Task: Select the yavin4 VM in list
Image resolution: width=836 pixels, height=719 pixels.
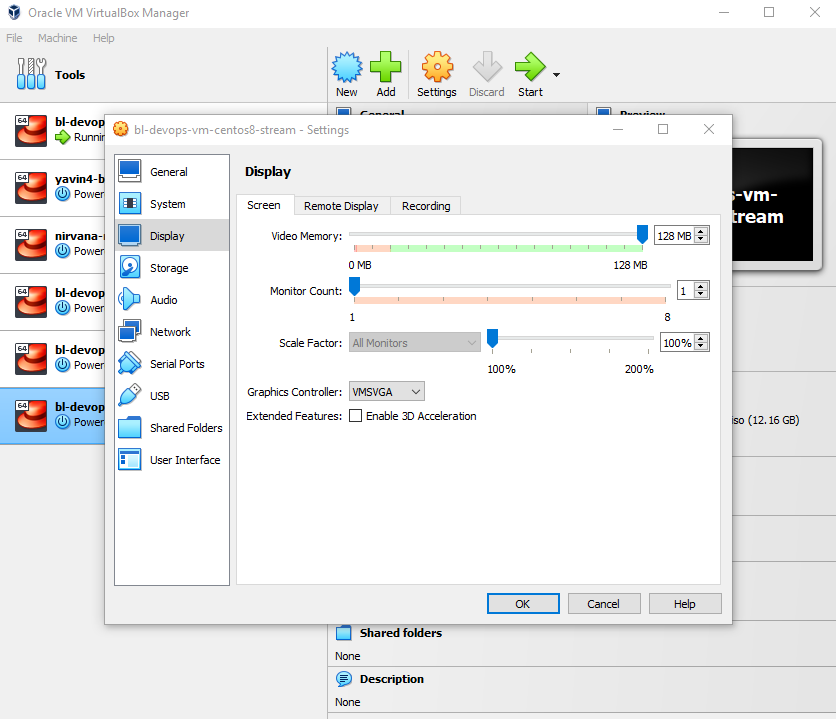Action: [x=52, y=188]
